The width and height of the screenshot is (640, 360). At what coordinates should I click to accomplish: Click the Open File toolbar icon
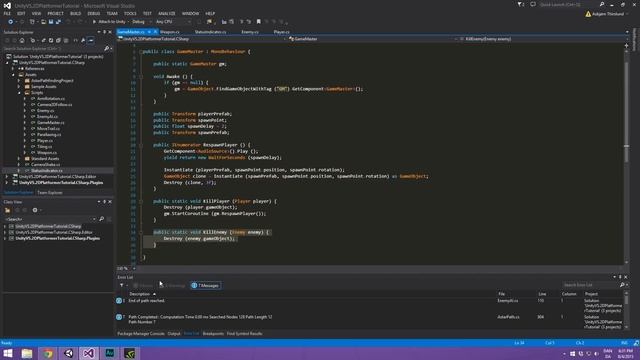coord(43,22)
